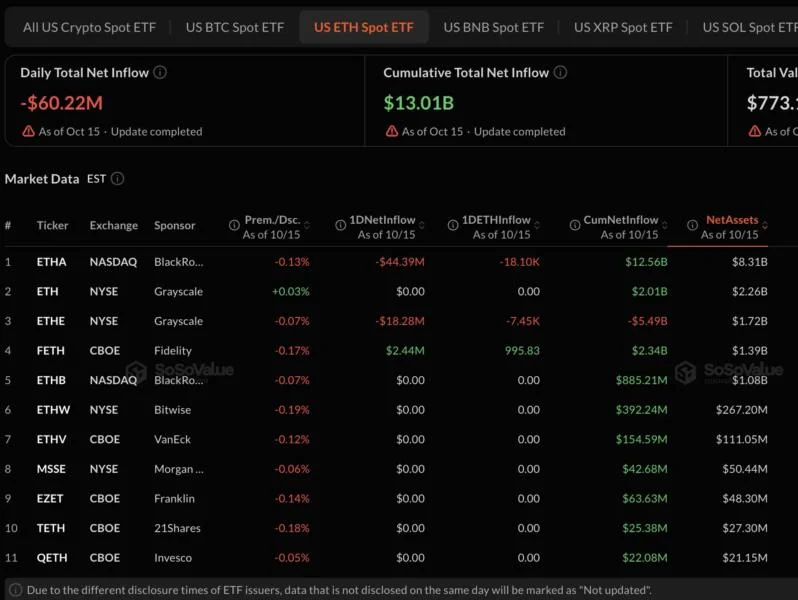Click info icon before 1DETHInflow header

click(x=453, y=225)
